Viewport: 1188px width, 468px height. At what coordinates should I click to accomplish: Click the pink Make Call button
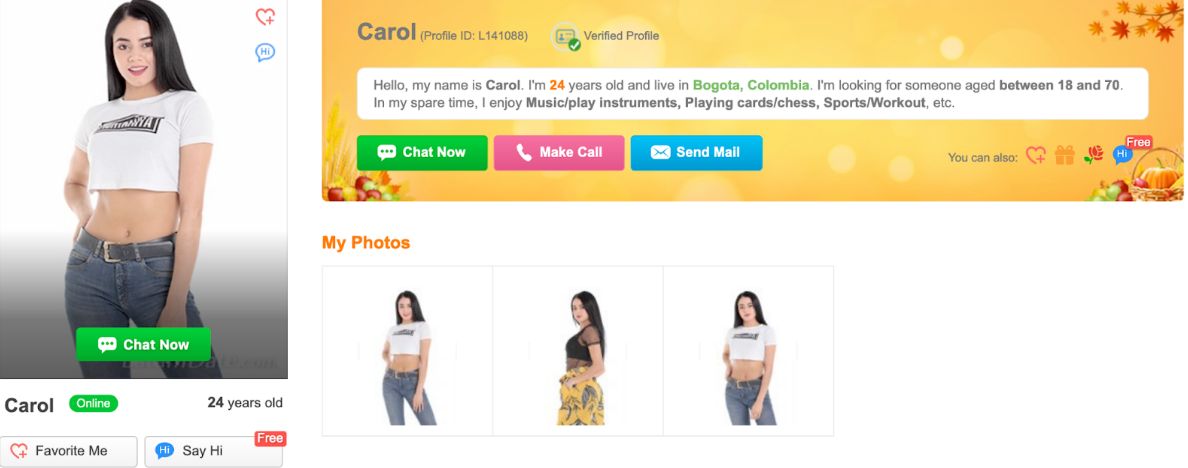559,152
